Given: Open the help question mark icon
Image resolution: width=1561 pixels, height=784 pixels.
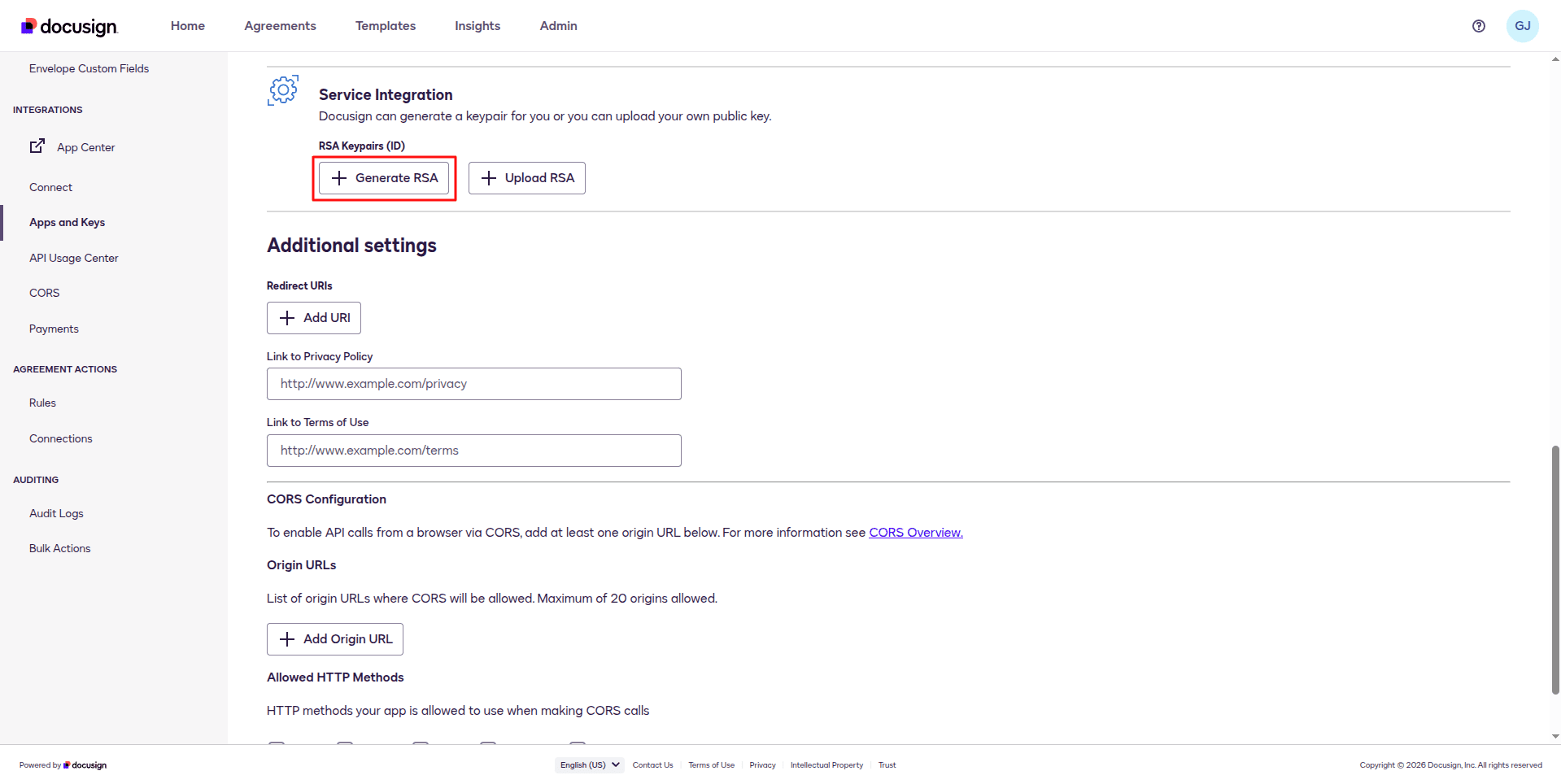Looking at the screenshot, I should pyautogui.click(x=1479, y=26).
